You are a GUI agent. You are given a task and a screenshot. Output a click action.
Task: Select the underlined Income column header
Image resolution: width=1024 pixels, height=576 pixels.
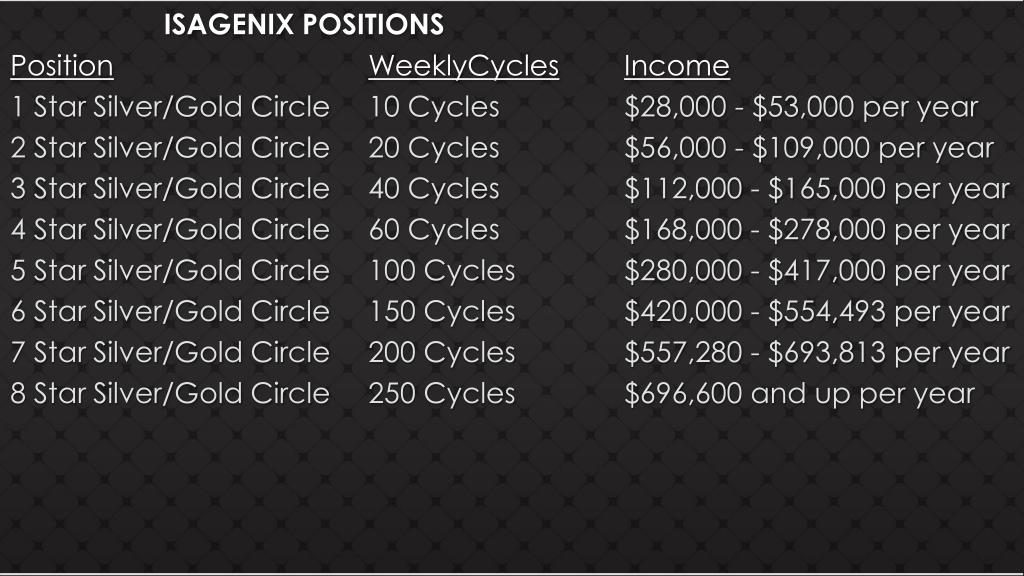676,66
